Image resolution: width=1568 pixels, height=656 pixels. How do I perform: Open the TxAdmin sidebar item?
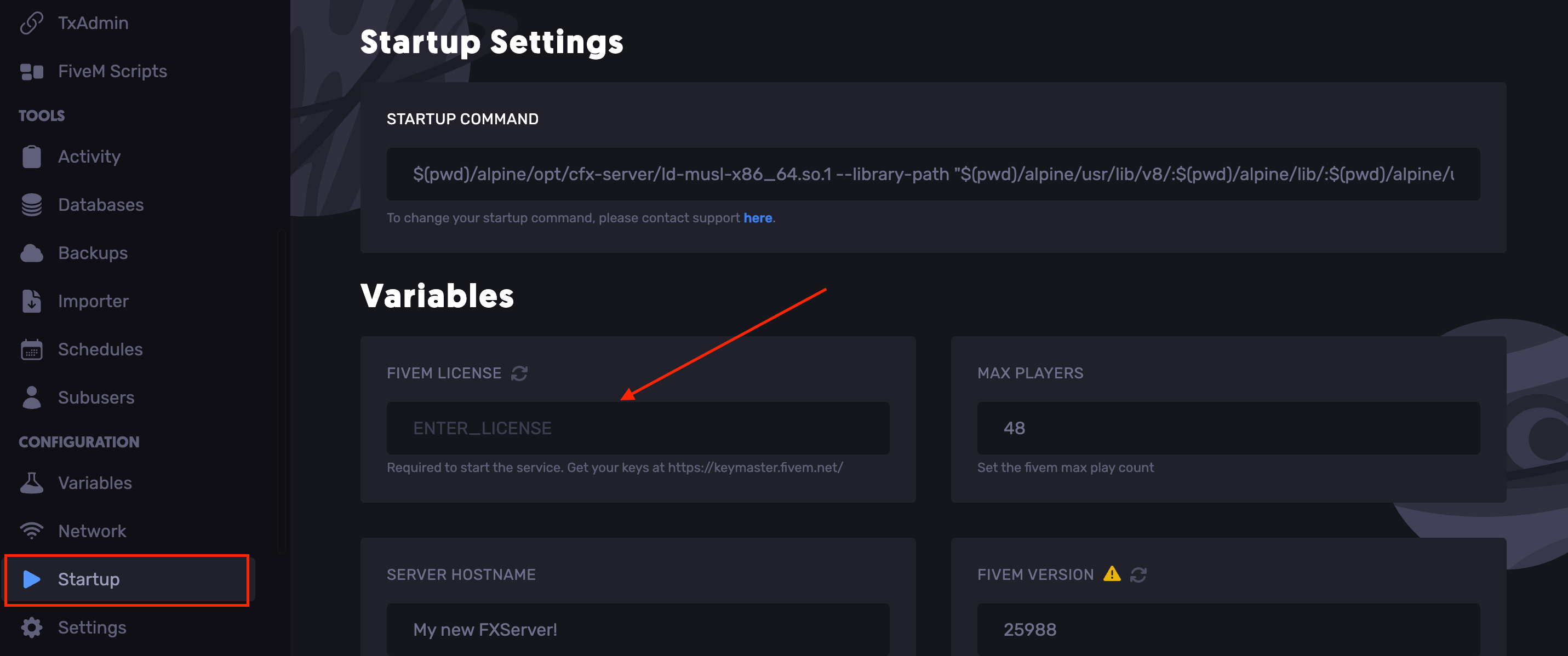(x=93, y=23)
